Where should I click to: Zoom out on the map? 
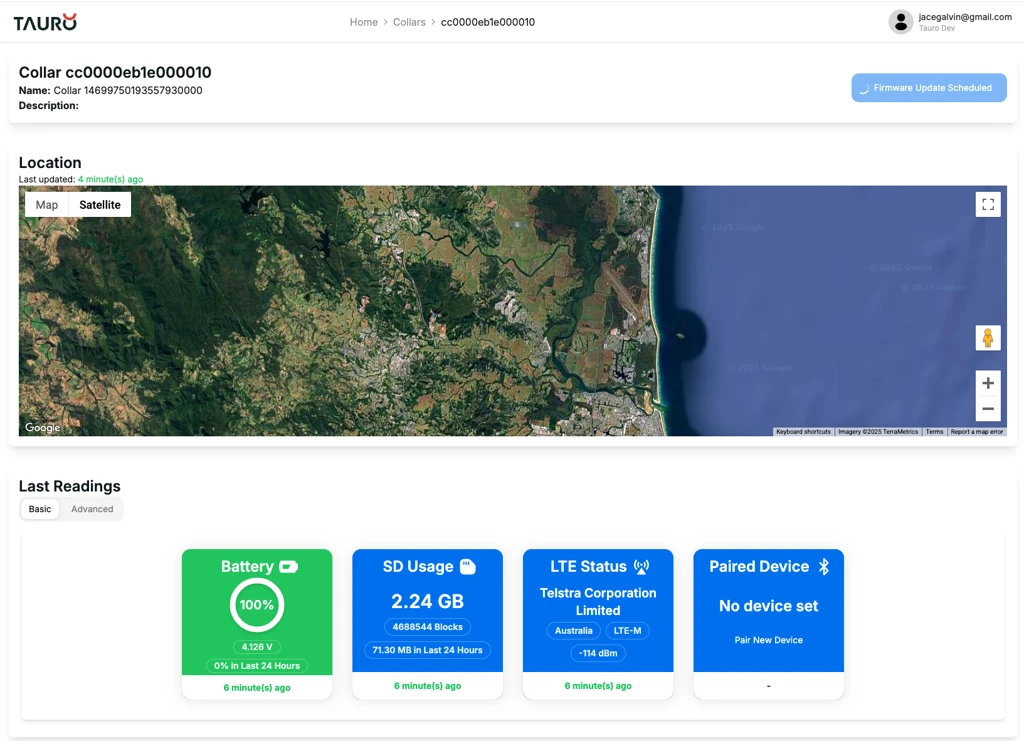click(x=987, y=409)
